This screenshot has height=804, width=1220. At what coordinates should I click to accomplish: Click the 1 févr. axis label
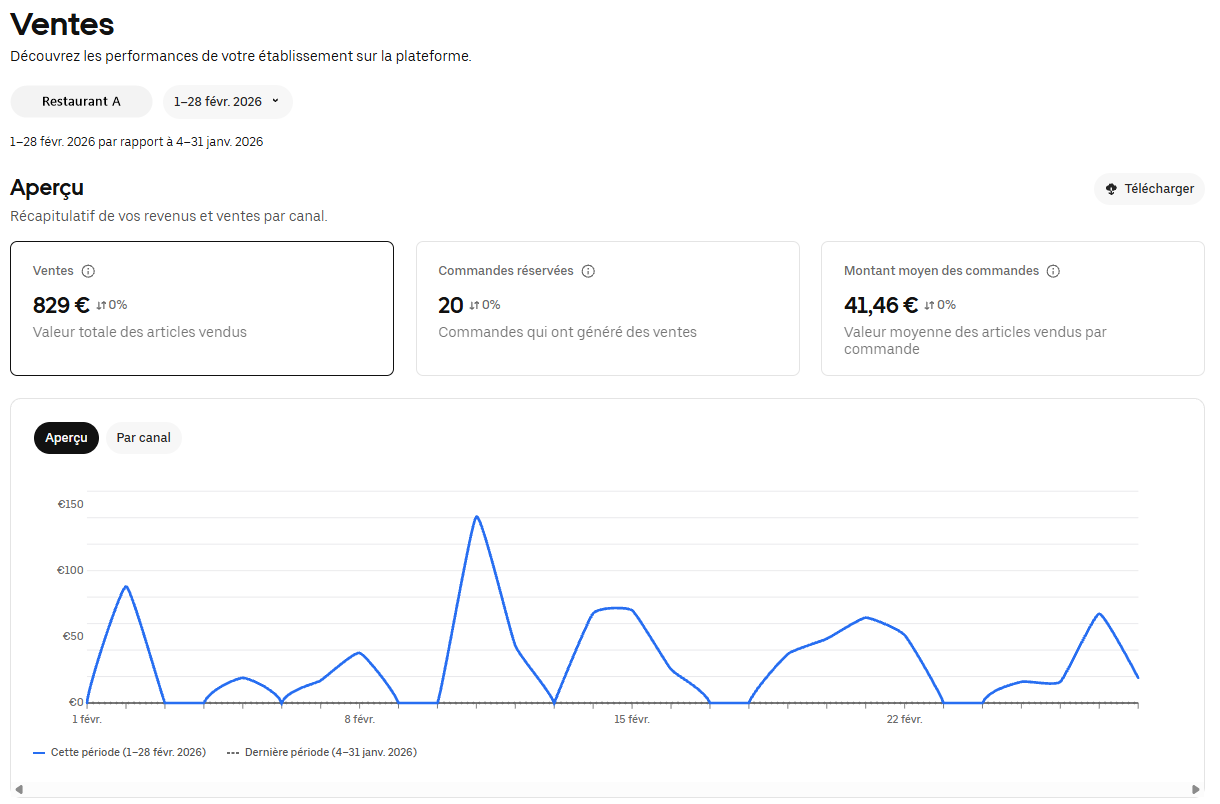pos(87,719)
